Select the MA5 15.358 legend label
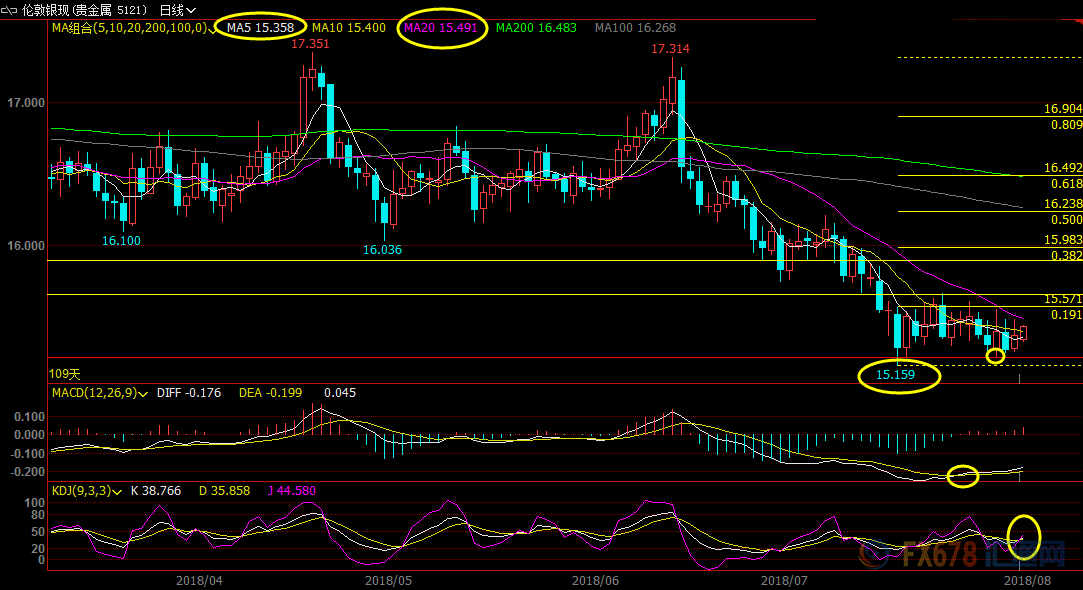 [258, 28]
